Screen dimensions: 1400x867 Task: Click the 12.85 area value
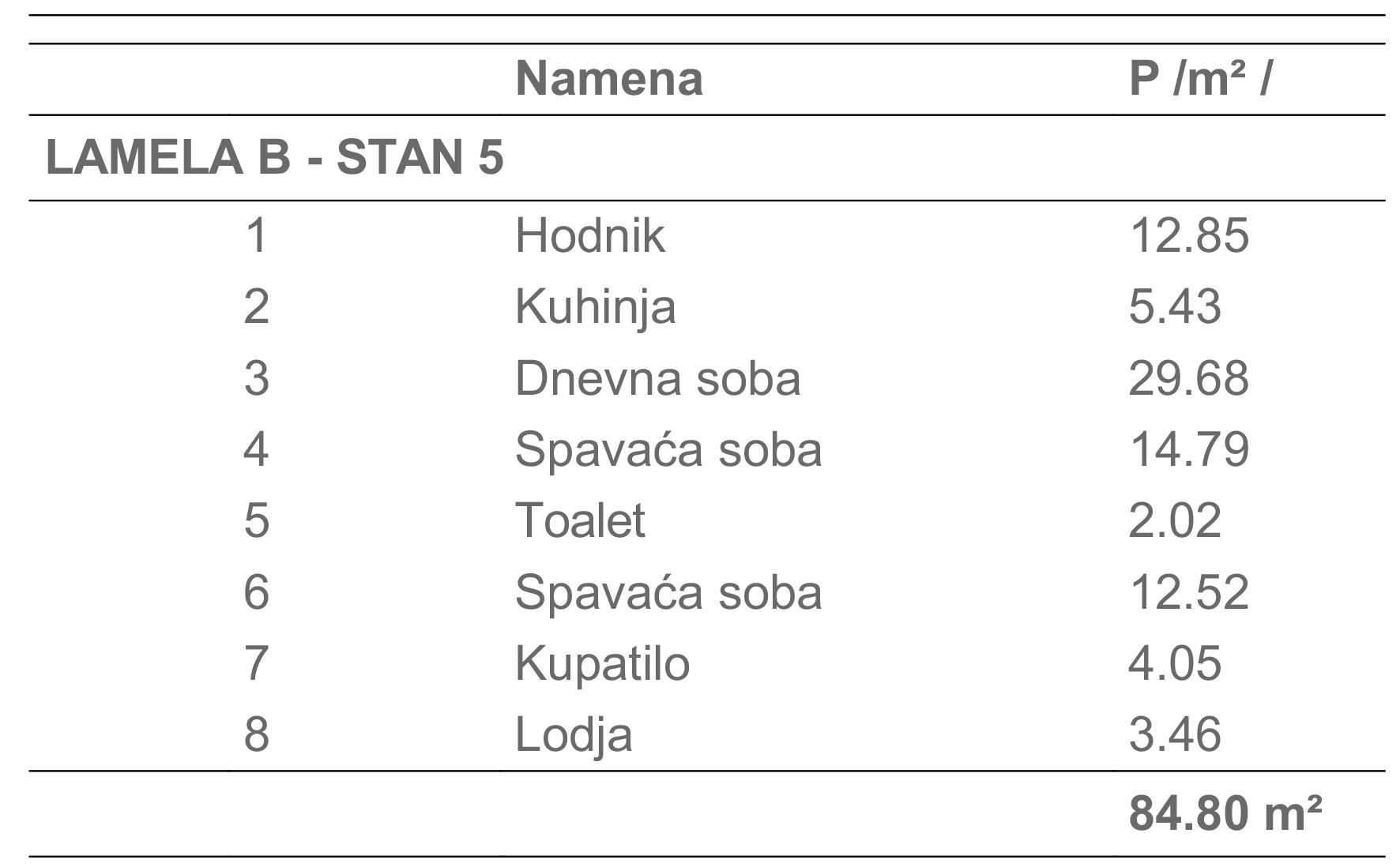[x=1189, y=235]
